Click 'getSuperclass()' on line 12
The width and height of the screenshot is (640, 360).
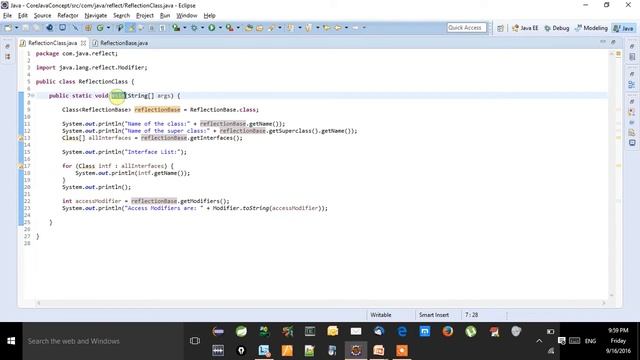pos(293,131)
